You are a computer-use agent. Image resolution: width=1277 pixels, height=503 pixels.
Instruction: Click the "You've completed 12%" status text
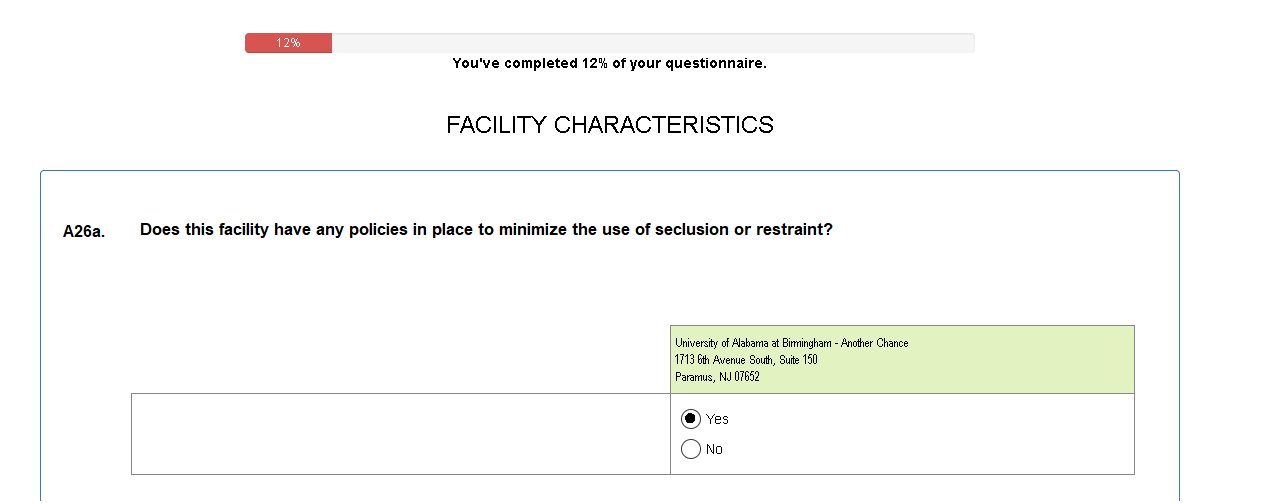[609, 64]
